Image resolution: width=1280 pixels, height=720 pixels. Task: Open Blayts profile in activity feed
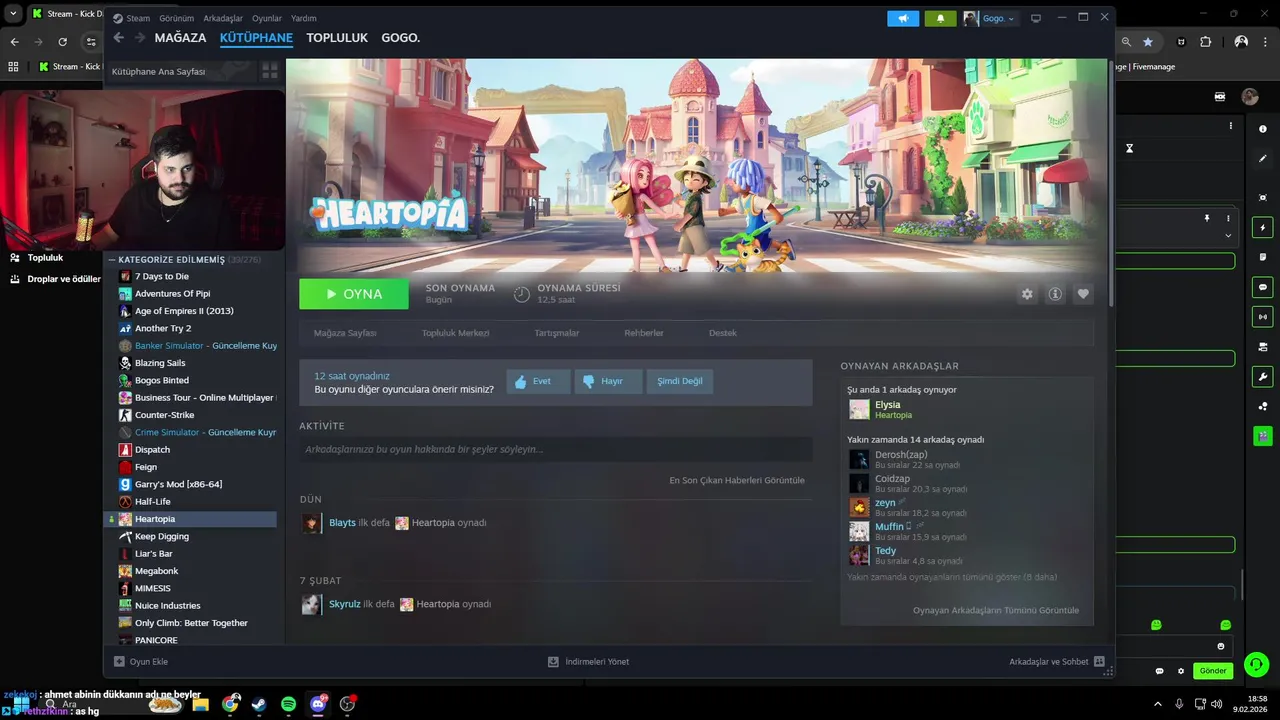point(342,523)
